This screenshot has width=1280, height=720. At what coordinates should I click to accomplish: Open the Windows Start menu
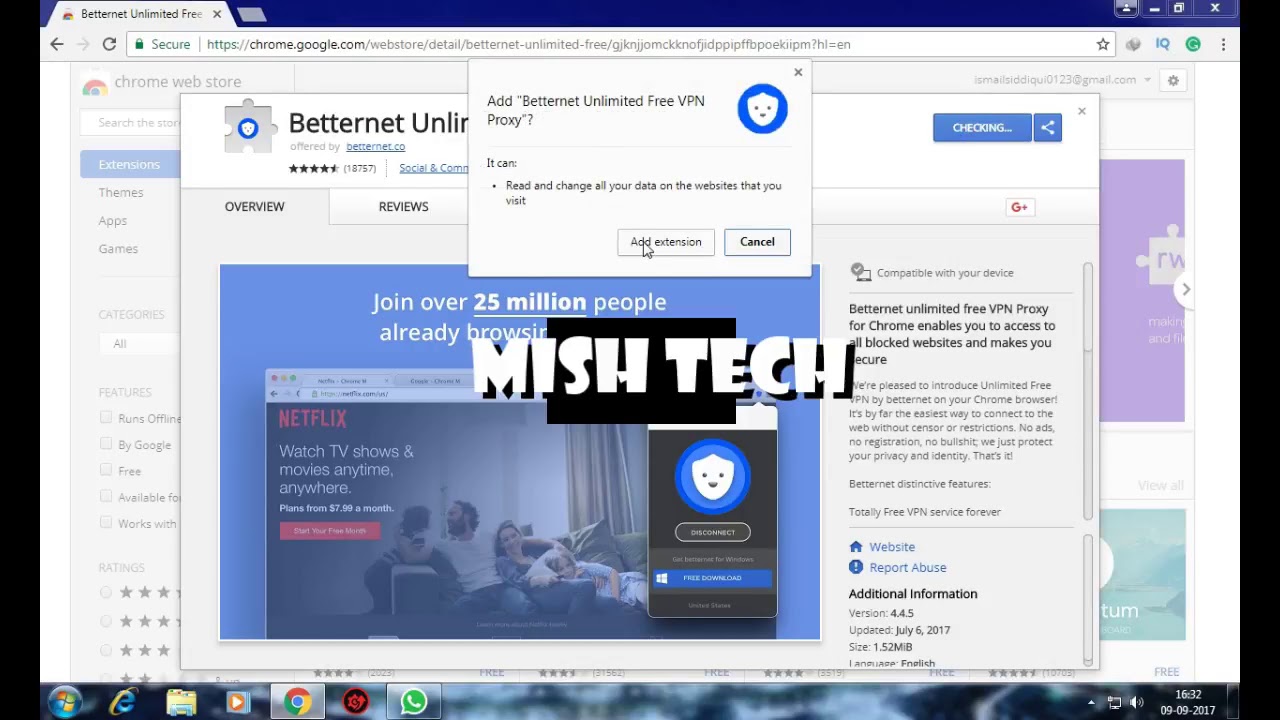pyautogui.click(x=65, y=702)
